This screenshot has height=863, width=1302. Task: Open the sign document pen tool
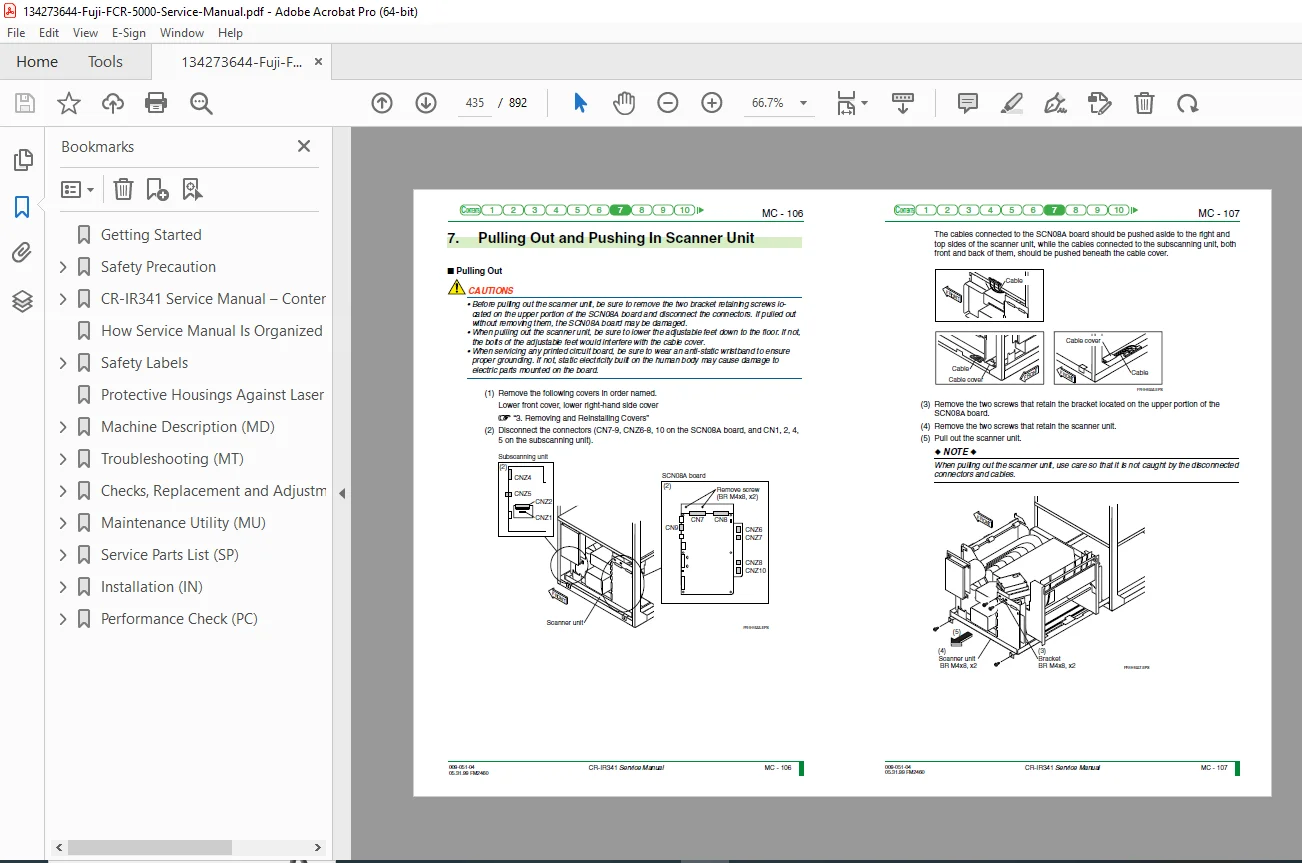[1055, 103]
